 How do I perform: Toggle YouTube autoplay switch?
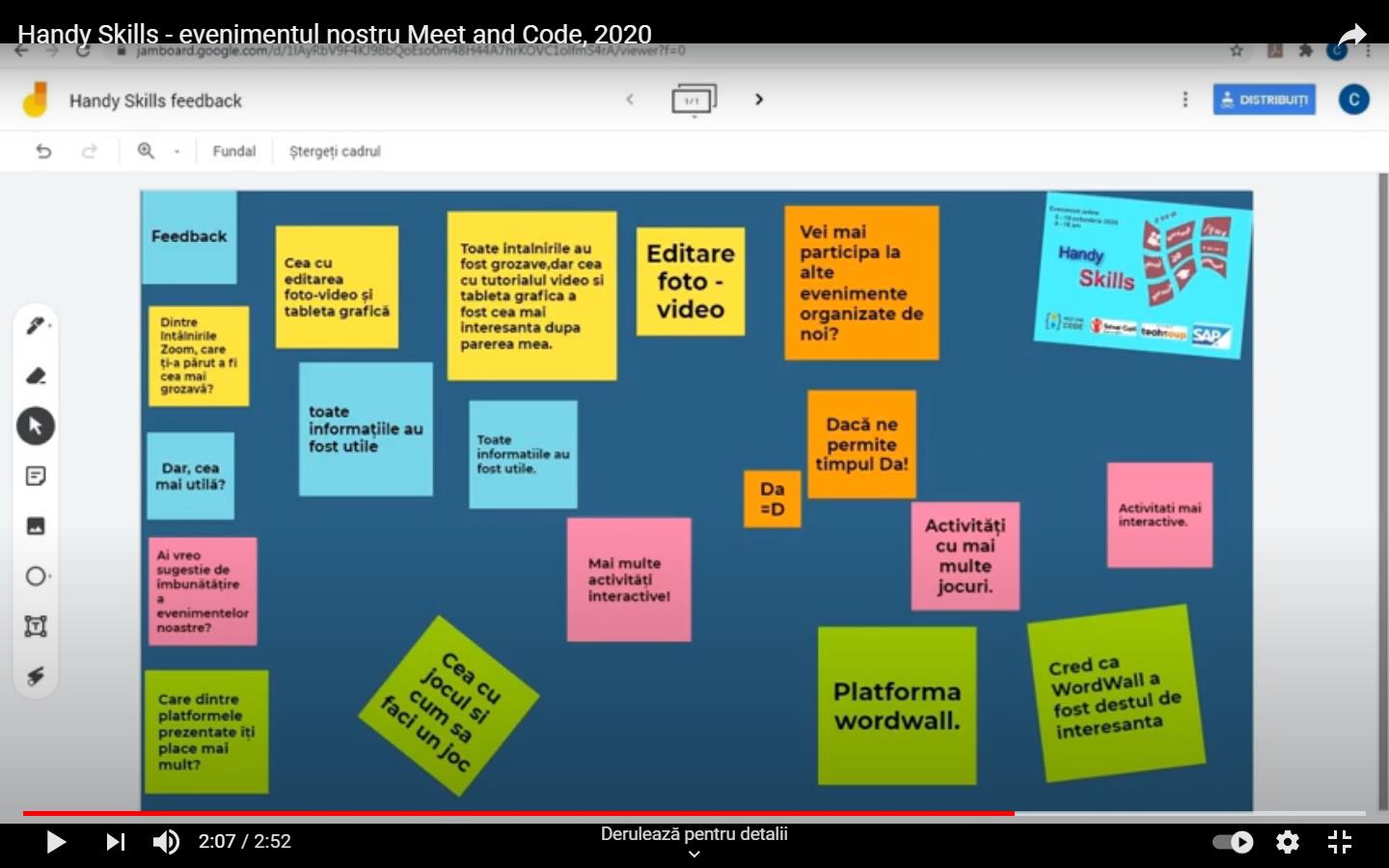1233,842
